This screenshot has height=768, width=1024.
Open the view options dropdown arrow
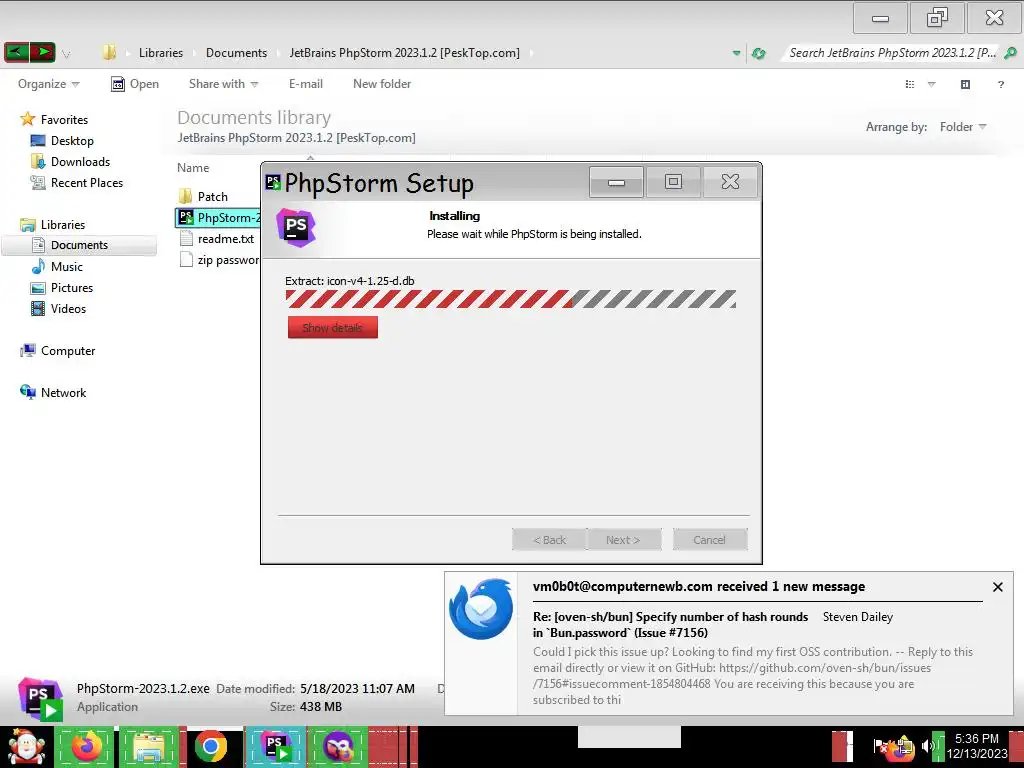[x=932, y=84]
